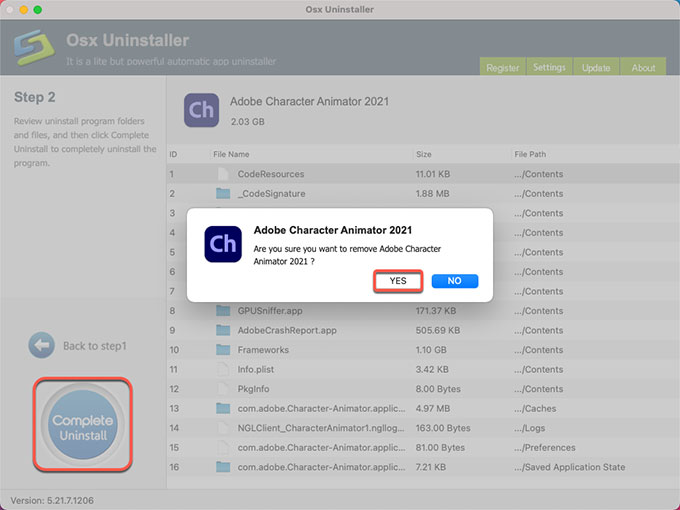The height and width of the screenshot is (510, 680).
Task: Click the Osx Uninstaller logo icon
Action: (34, 47)
